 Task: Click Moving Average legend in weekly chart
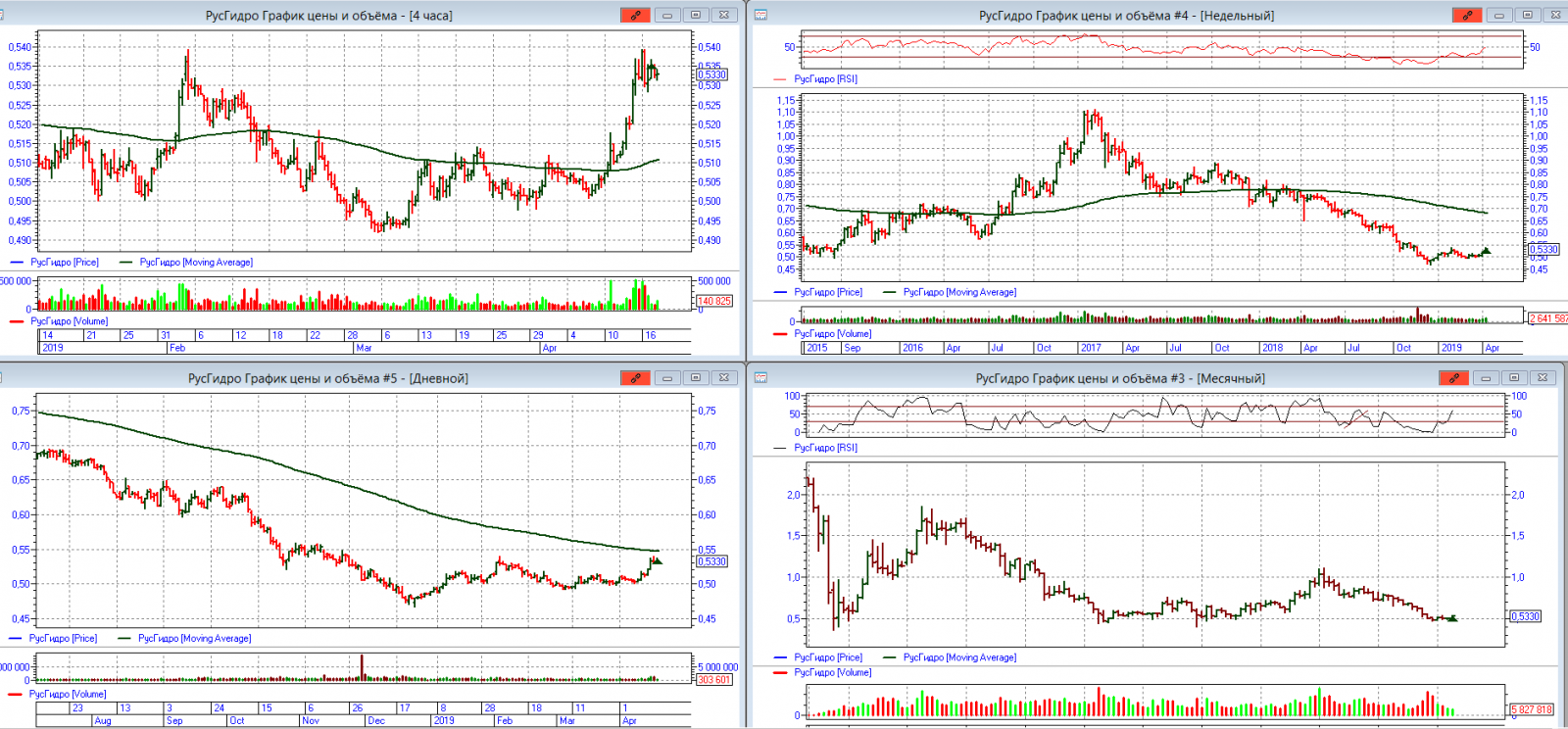[959, 292]
